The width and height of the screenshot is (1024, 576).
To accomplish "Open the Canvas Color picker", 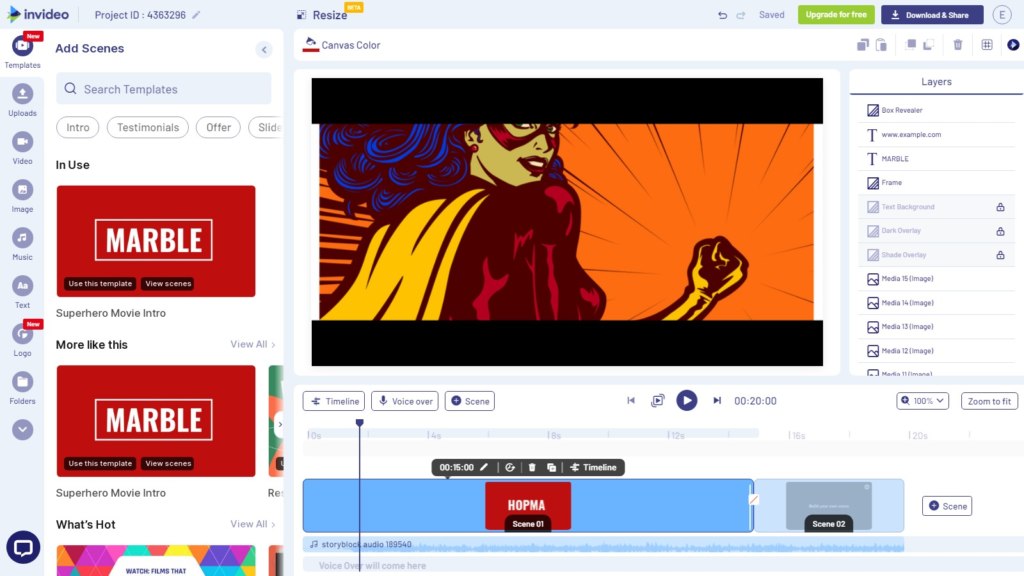I will [x=342, y=45].
